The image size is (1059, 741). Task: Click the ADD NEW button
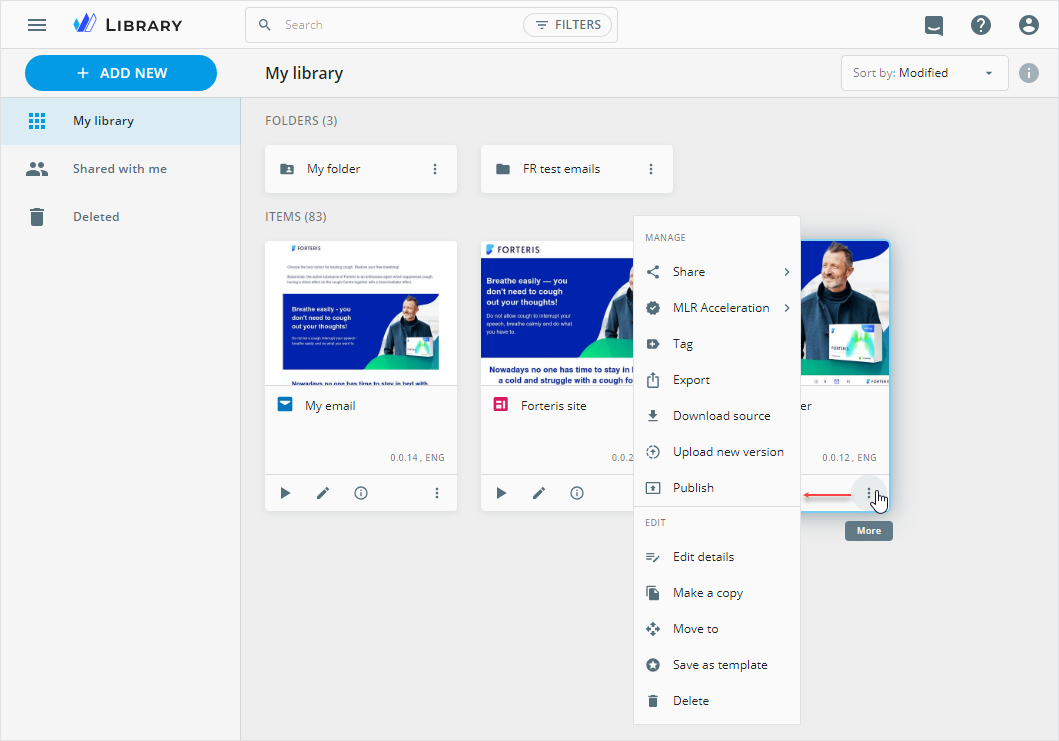[x=121, y=73]
